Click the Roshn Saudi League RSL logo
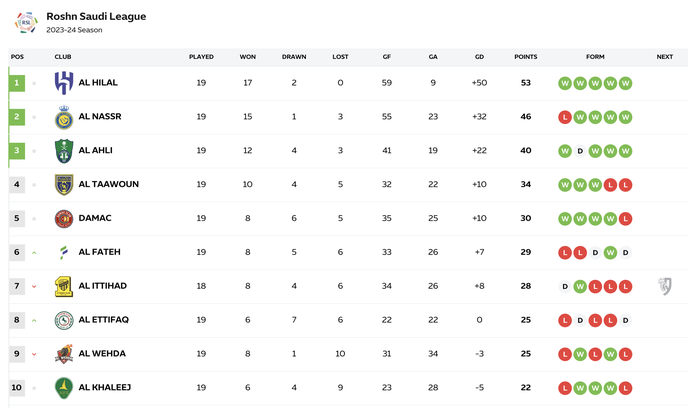This screenshot has width=698, height=408. [26, 22]
